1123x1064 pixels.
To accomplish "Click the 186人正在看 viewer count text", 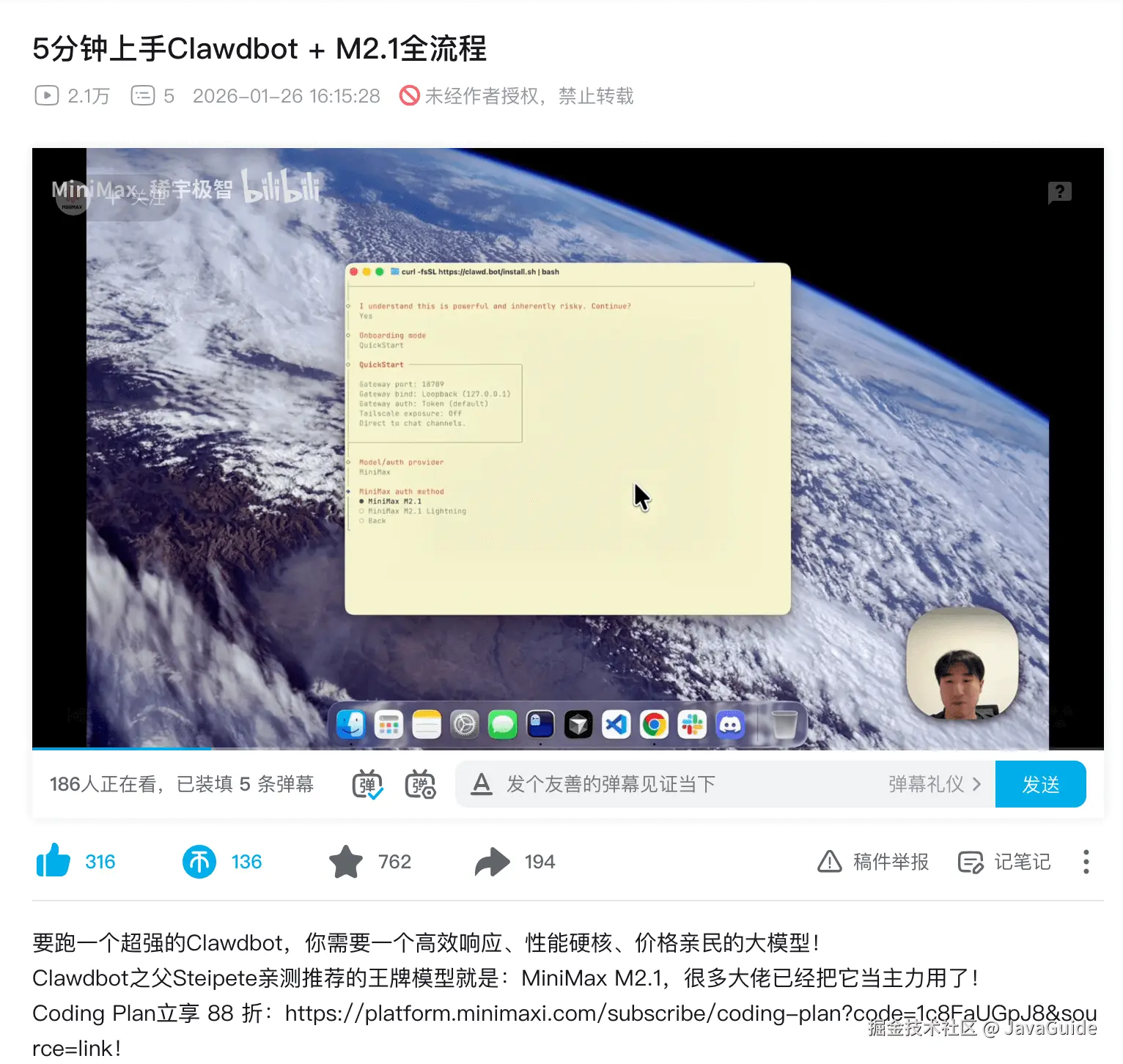I will click(103, 784).
